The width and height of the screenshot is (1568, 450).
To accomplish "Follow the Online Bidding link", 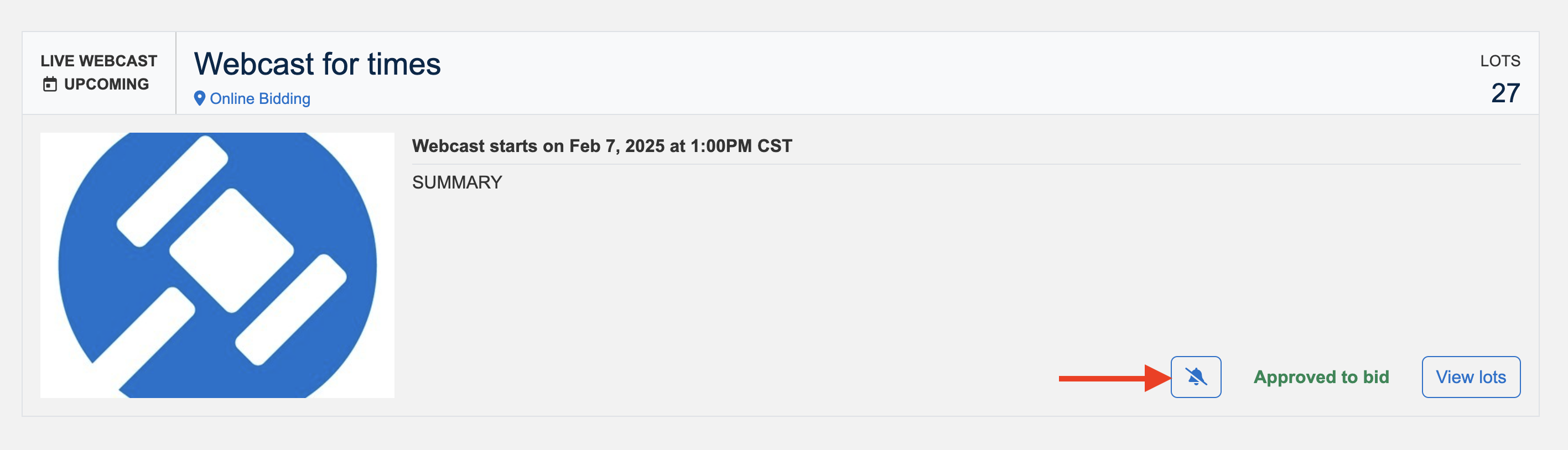I will pos(260,98).
